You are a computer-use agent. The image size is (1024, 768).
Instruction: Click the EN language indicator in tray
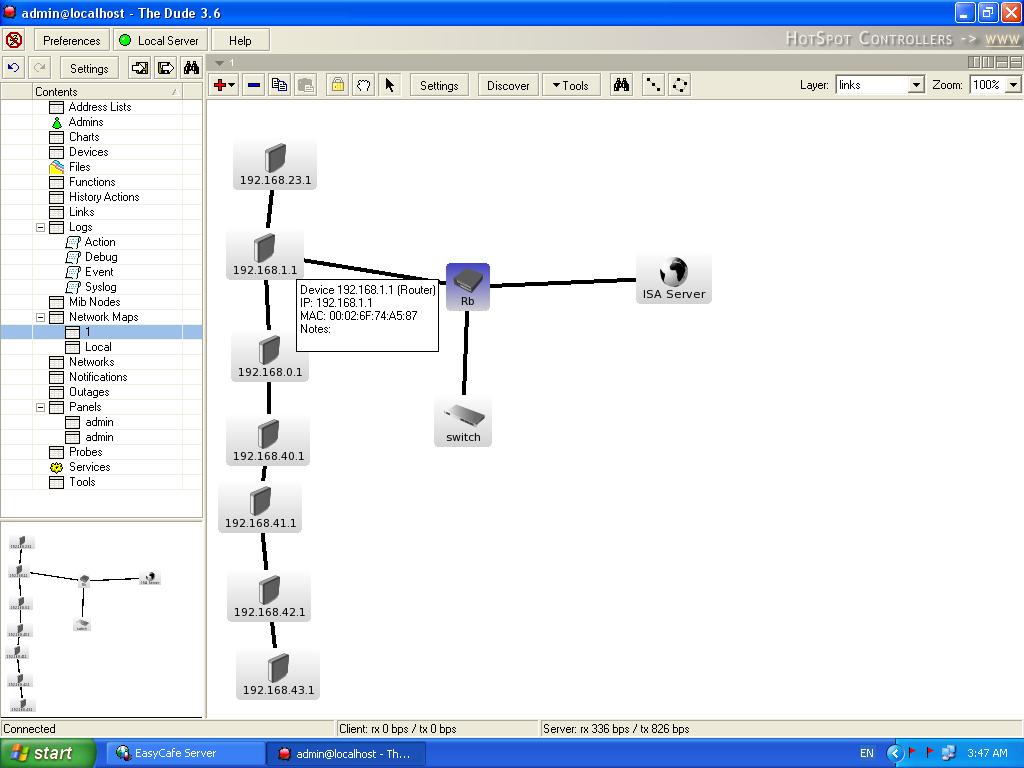[867, 753]
